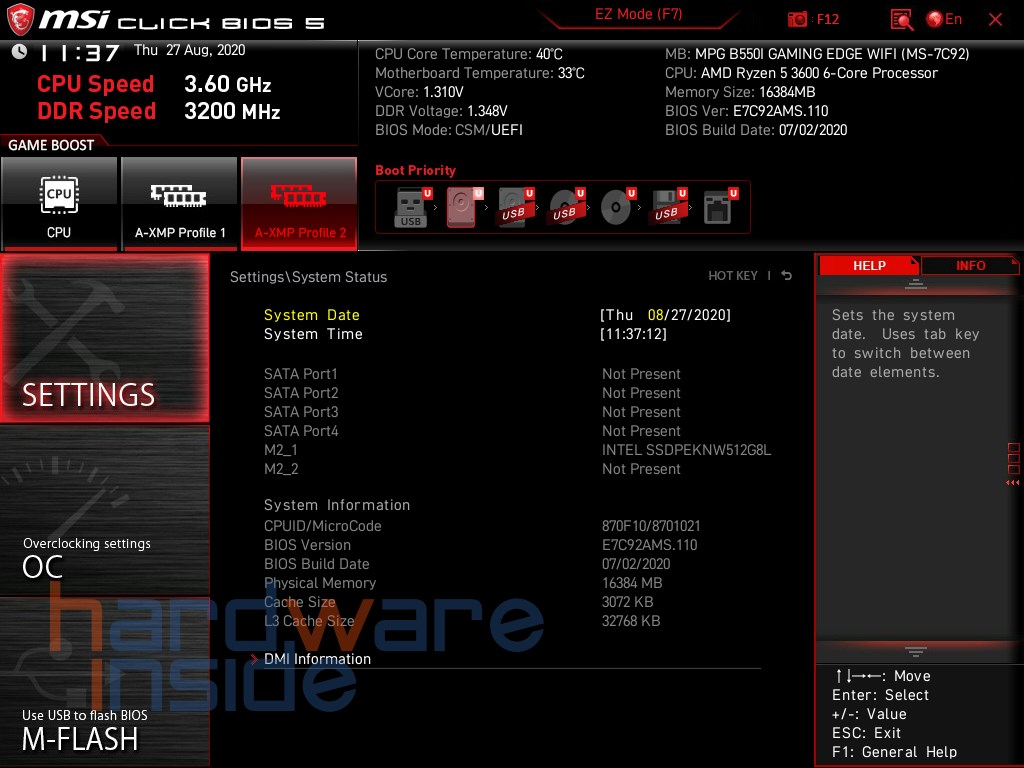Click the SATA Port1 entry

472,374
